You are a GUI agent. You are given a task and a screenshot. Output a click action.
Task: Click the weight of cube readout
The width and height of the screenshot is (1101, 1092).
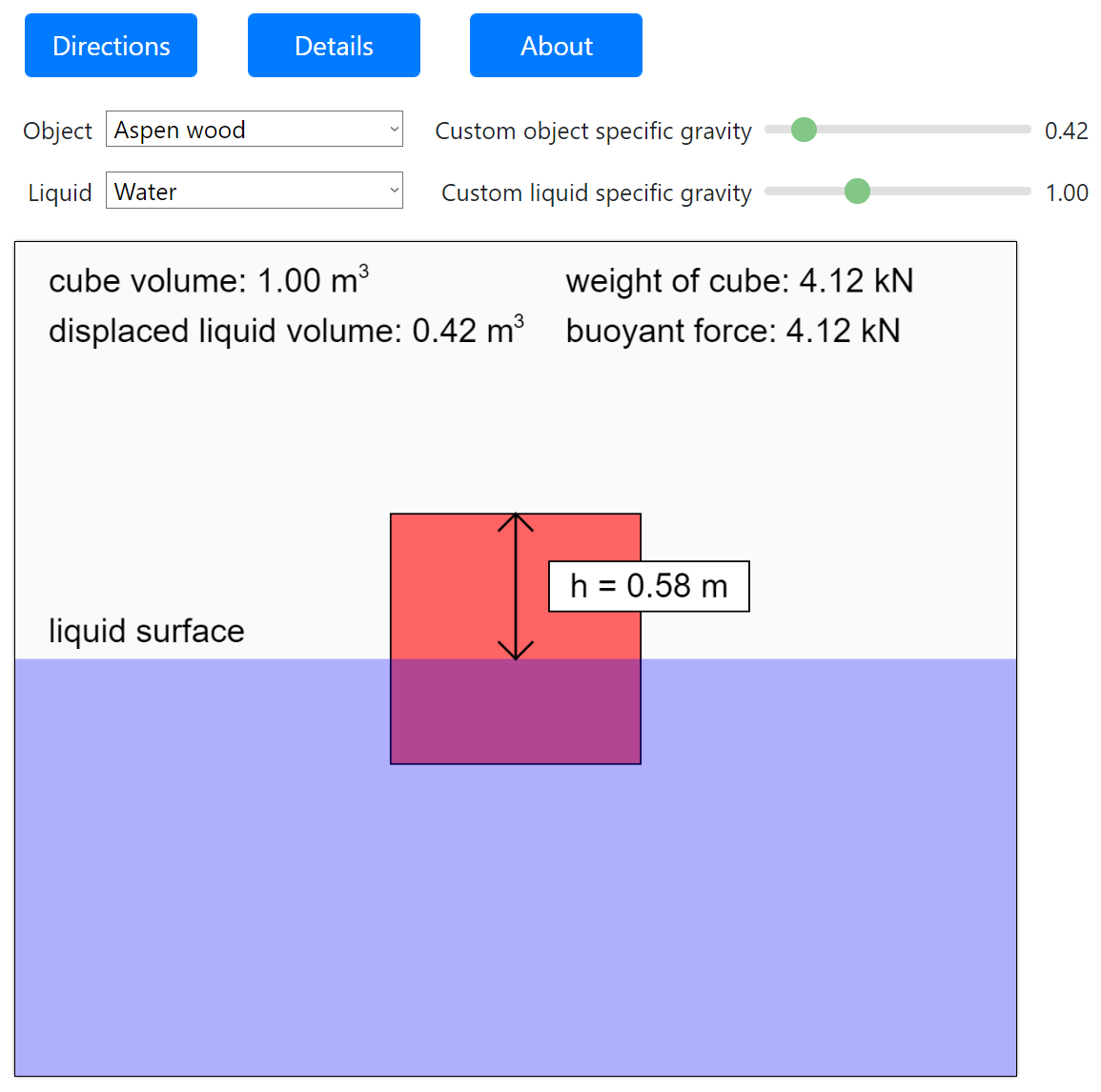point(739,281)
